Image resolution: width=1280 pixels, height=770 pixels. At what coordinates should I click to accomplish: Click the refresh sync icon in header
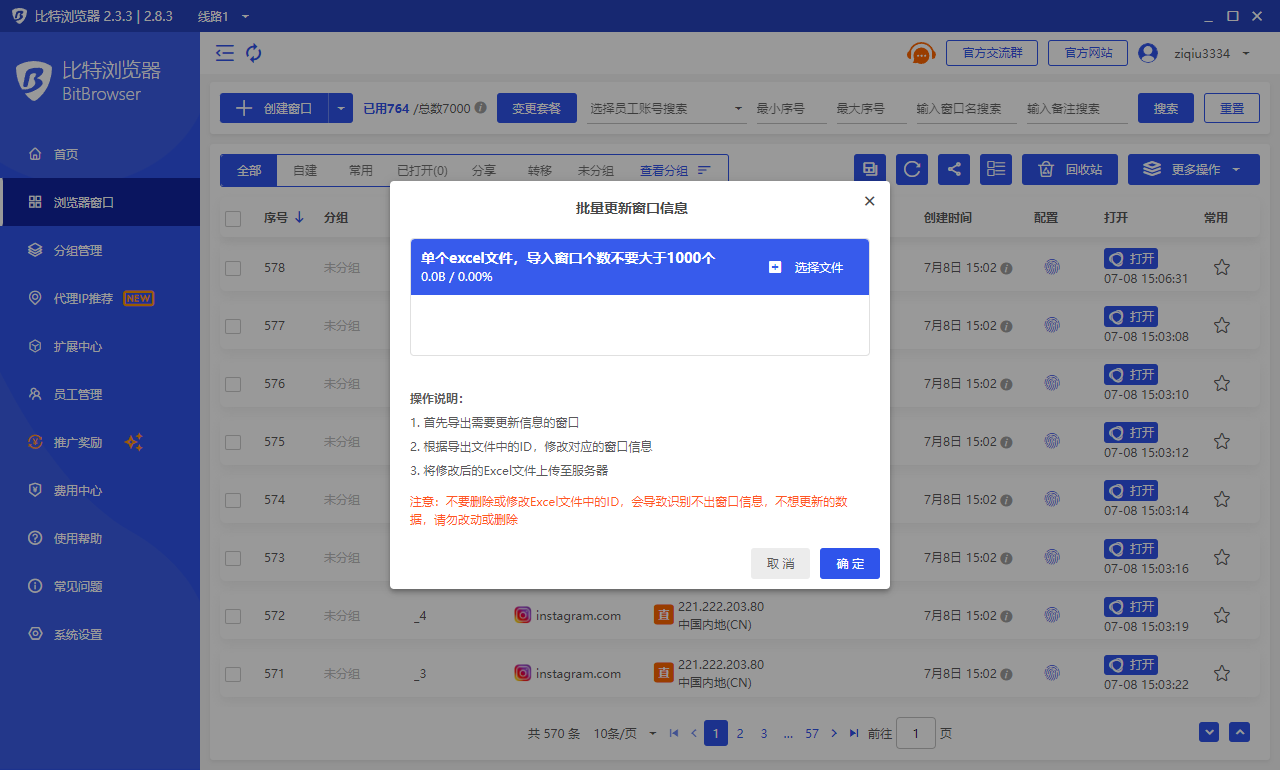point(254,53)
